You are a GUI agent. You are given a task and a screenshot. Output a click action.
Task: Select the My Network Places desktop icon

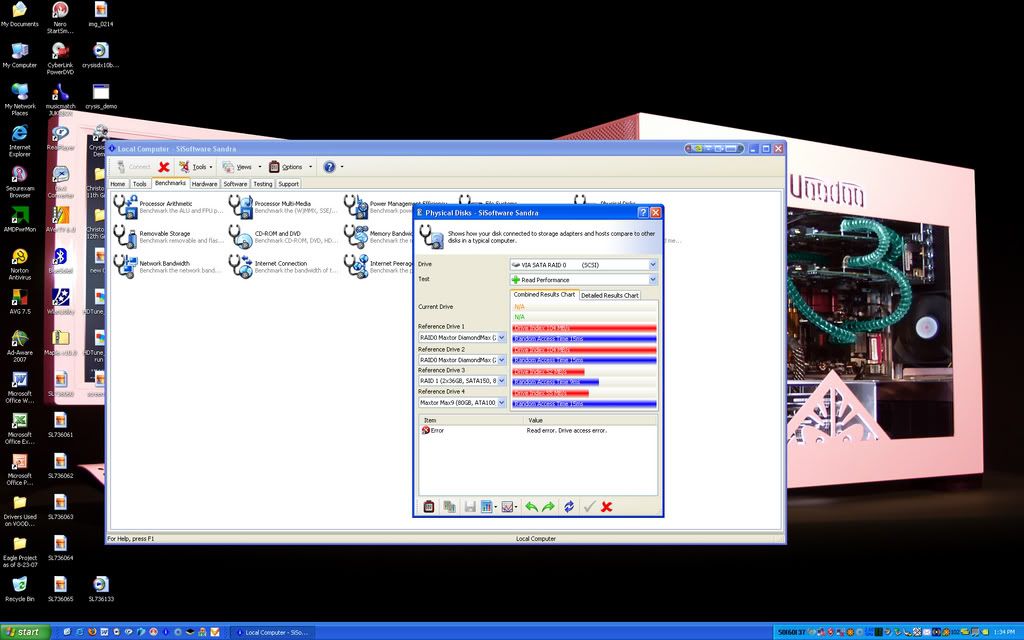pos(20,100)
